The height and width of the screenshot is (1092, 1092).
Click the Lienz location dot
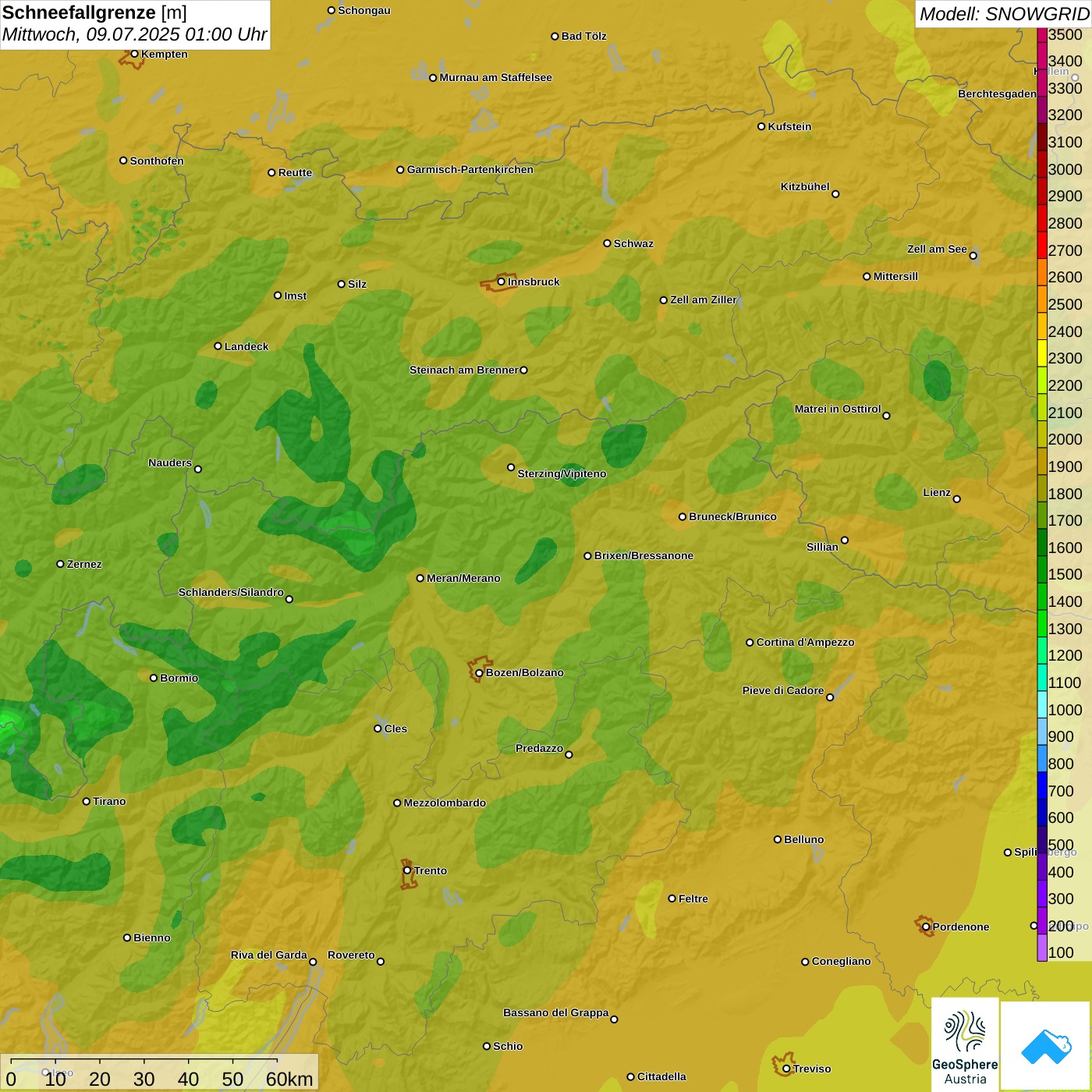point(957,499)
